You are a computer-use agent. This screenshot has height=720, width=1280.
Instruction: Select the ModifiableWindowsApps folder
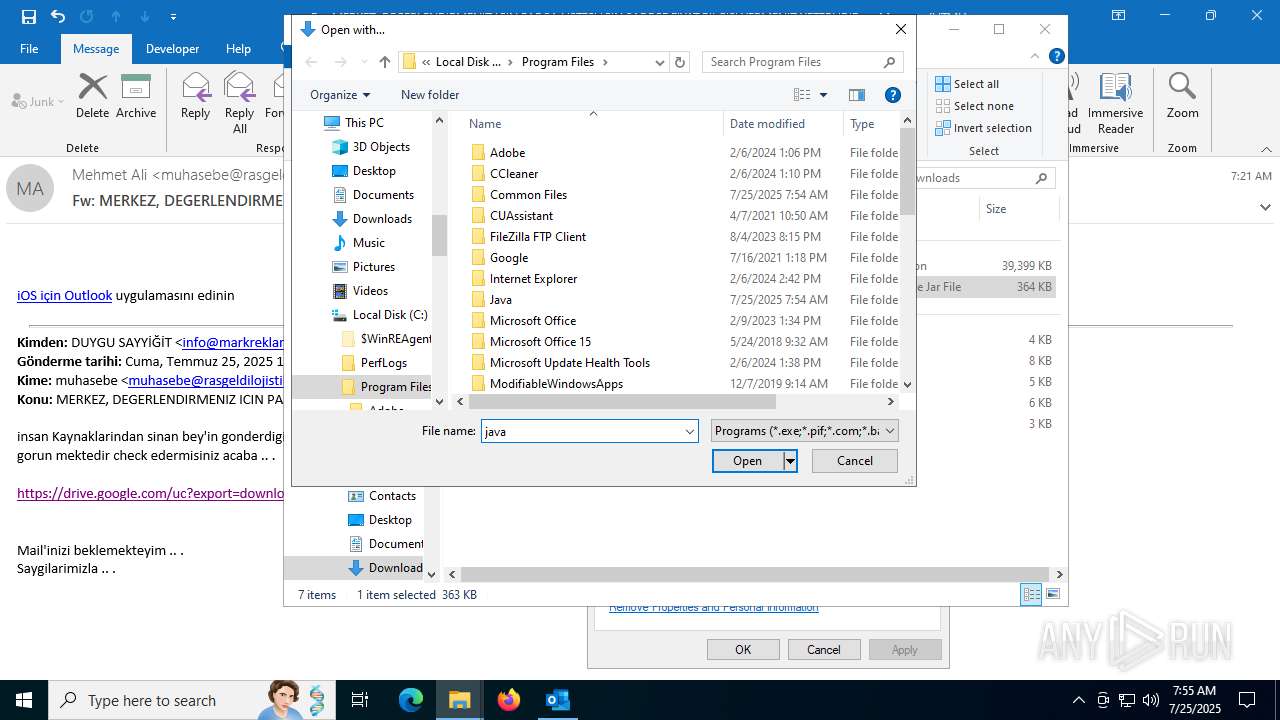pyautogui.click(x=556, y=384)
